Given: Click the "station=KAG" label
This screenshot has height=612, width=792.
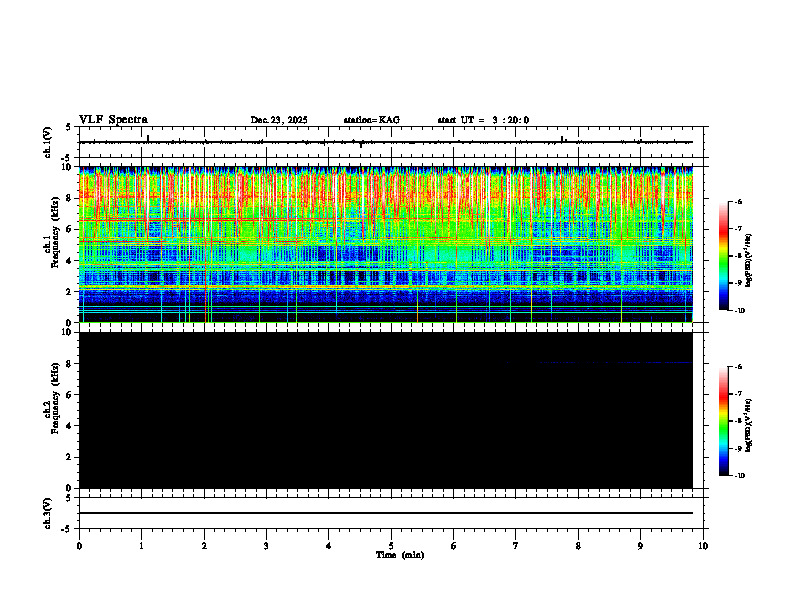Looking at the screenshot, I should point(371,120).
